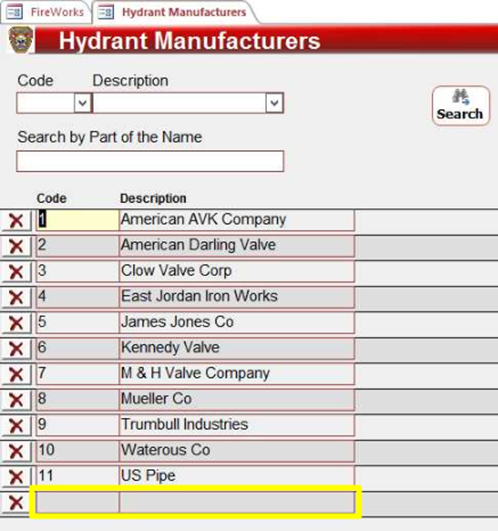
Task: Click the empty new-row Code cell
Action: (x=78, y=503)
